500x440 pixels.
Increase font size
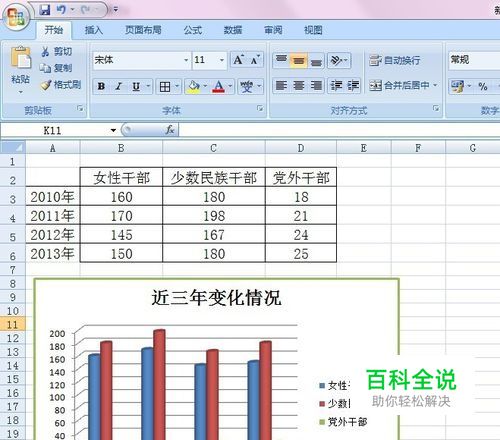[x=238, y=60]
